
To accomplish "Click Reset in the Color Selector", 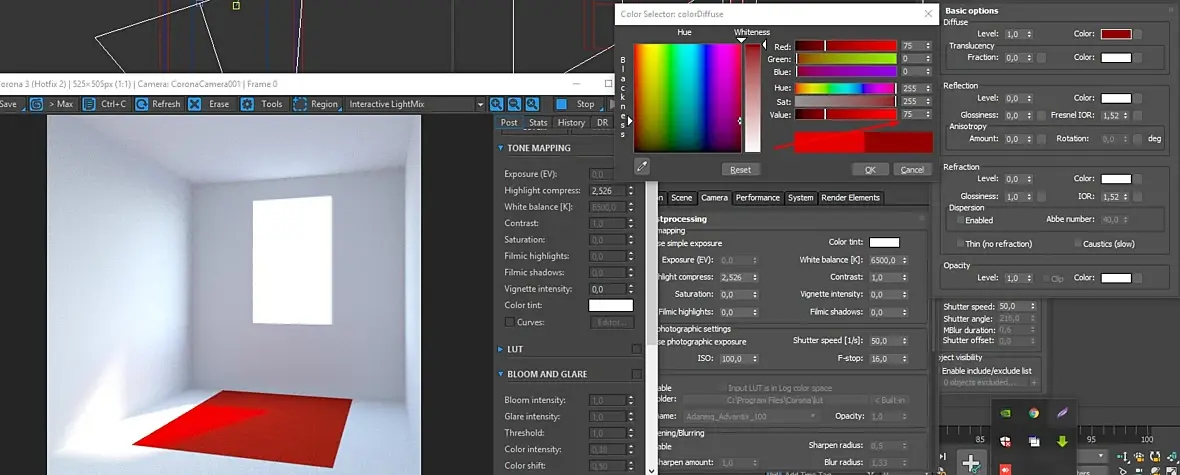I will point(741,169).
